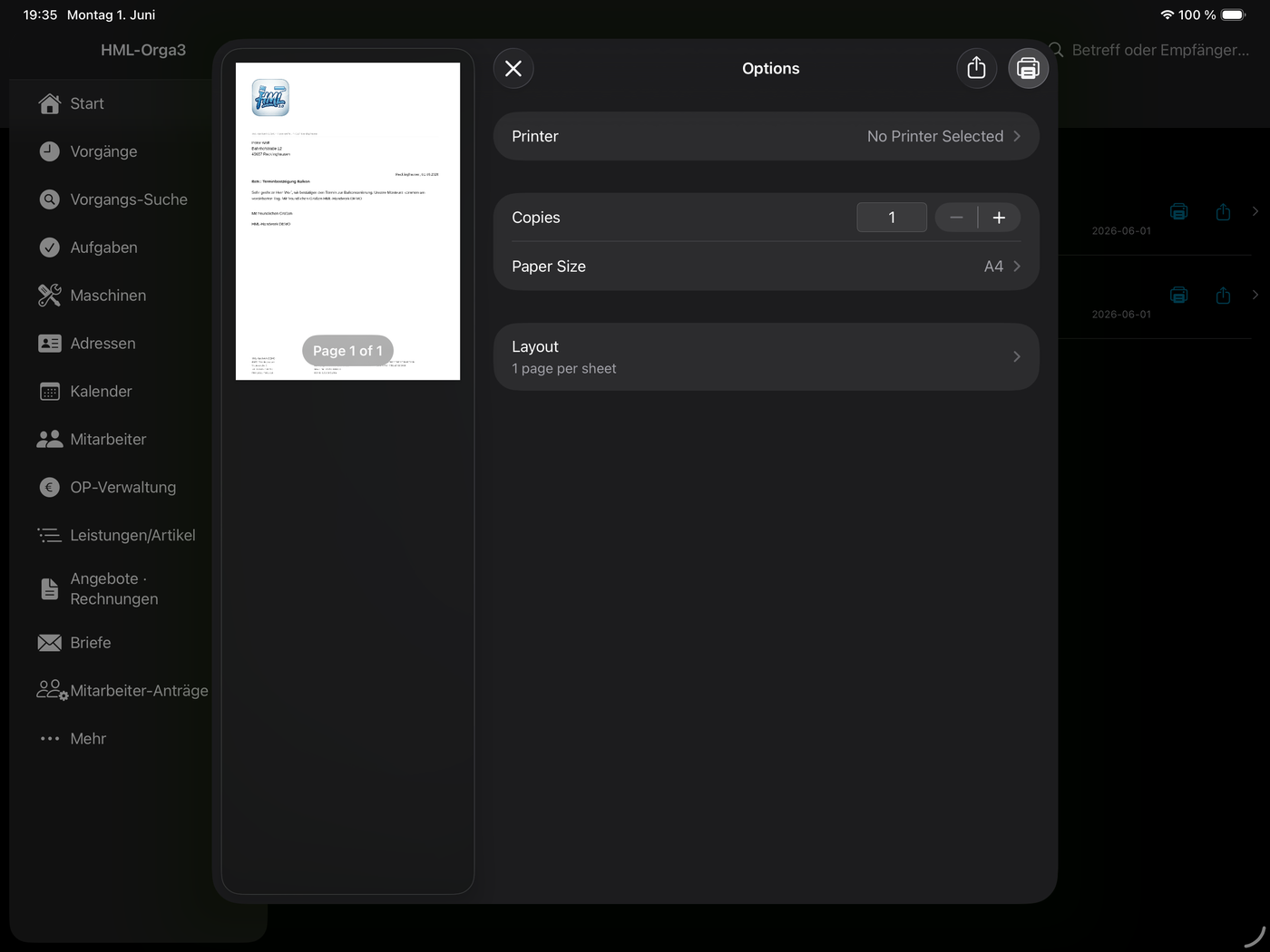This screenshot has width=1270, height=952.
Task: Open Mitarbeiter in the sidebar
Action: [x=108, y=440]
